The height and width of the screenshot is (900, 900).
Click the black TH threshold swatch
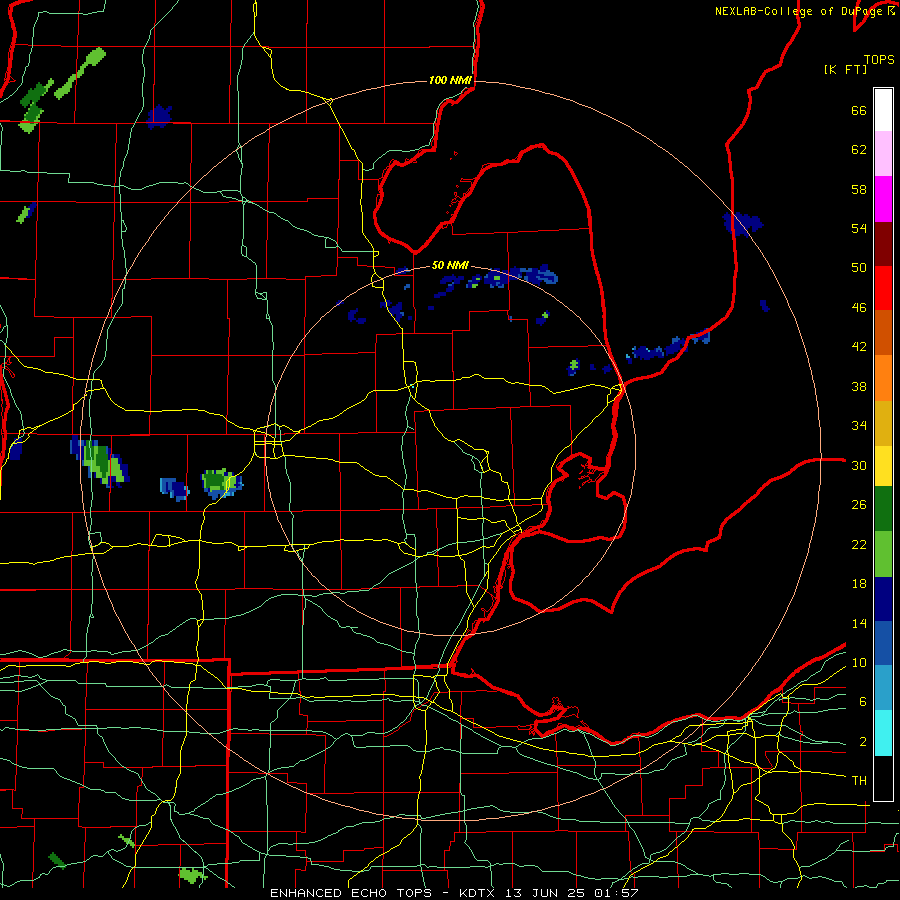click(883, 778)
